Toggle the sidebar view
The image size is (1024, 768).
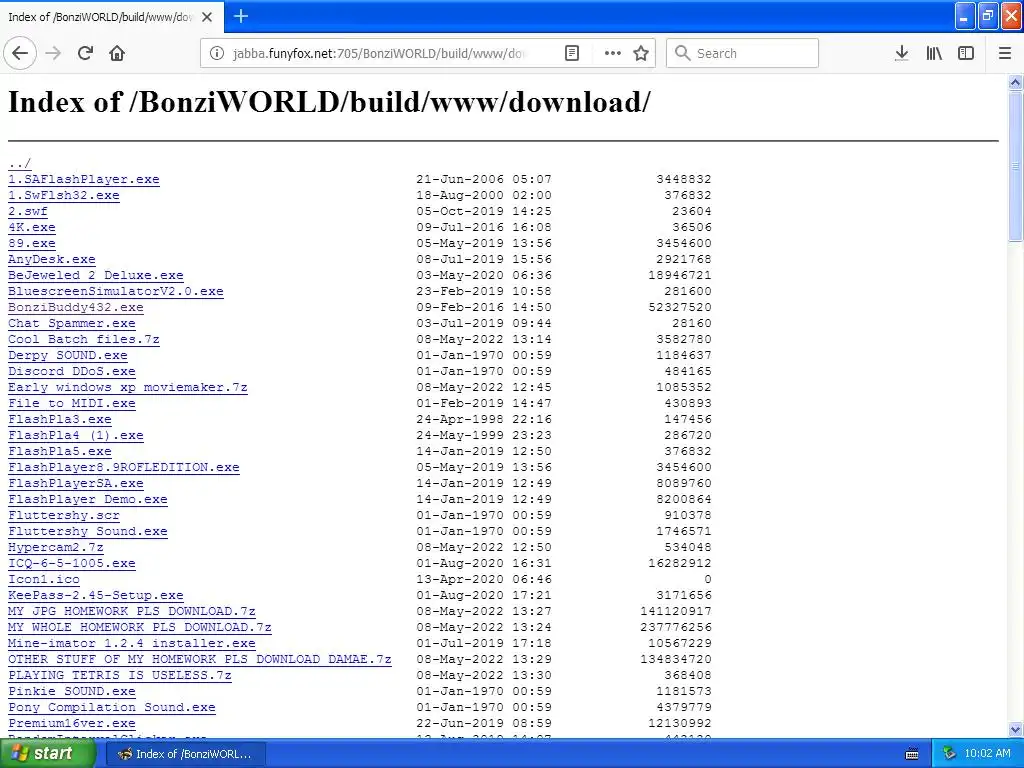tap(966, 53)
